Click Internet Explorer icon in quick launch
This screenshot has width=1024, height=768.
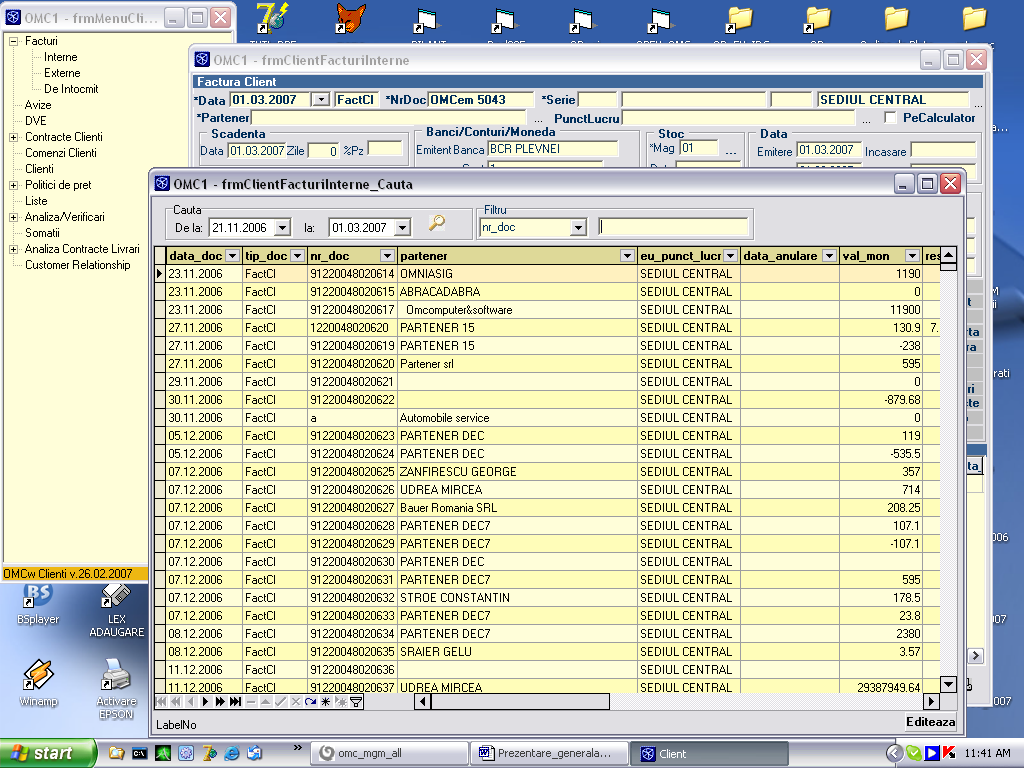tap(232, 753)
